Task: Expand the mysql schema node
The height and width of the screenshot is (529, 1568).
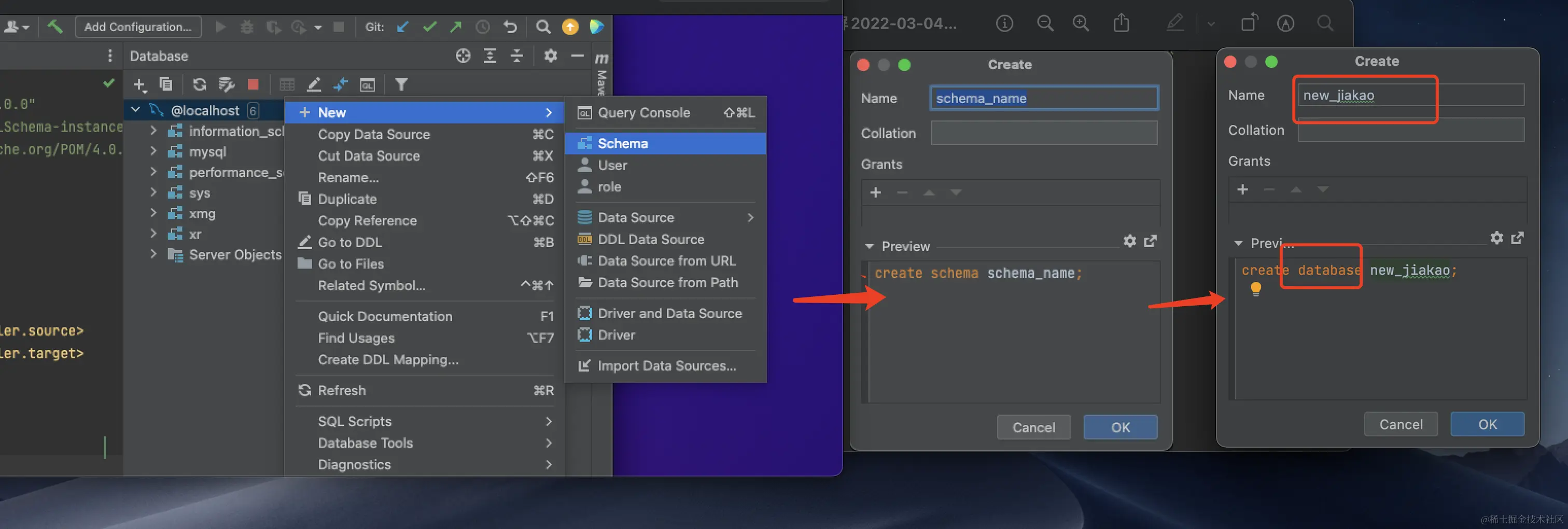Action: click(x=153, y=151)
